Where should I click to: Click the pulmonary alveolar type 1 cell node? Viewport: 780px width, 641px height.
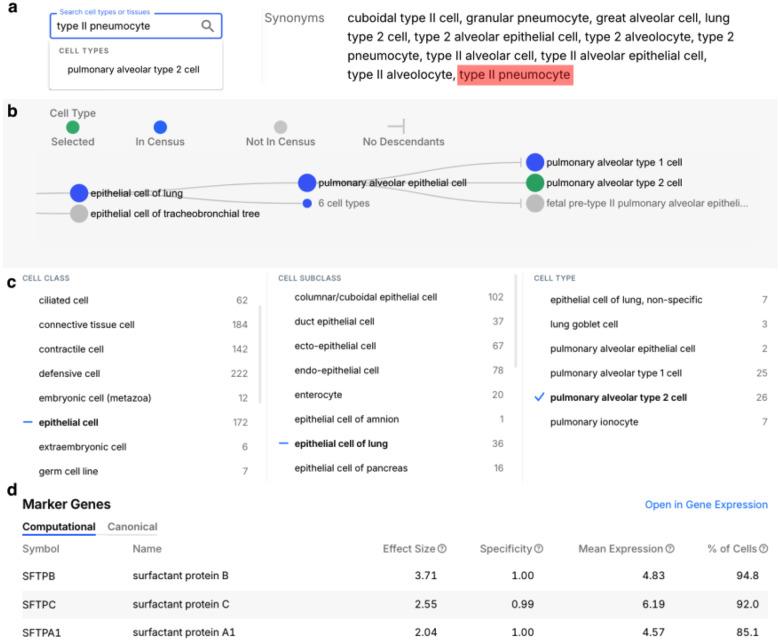(x=535, y=162)
